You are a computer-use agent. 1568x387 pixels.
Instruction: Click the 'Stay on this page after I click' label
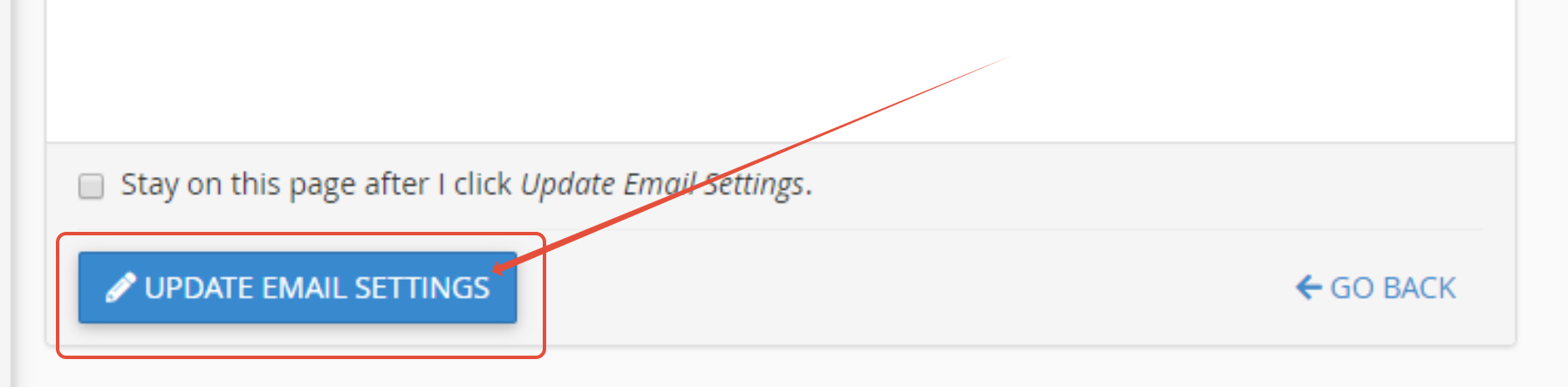316,185
